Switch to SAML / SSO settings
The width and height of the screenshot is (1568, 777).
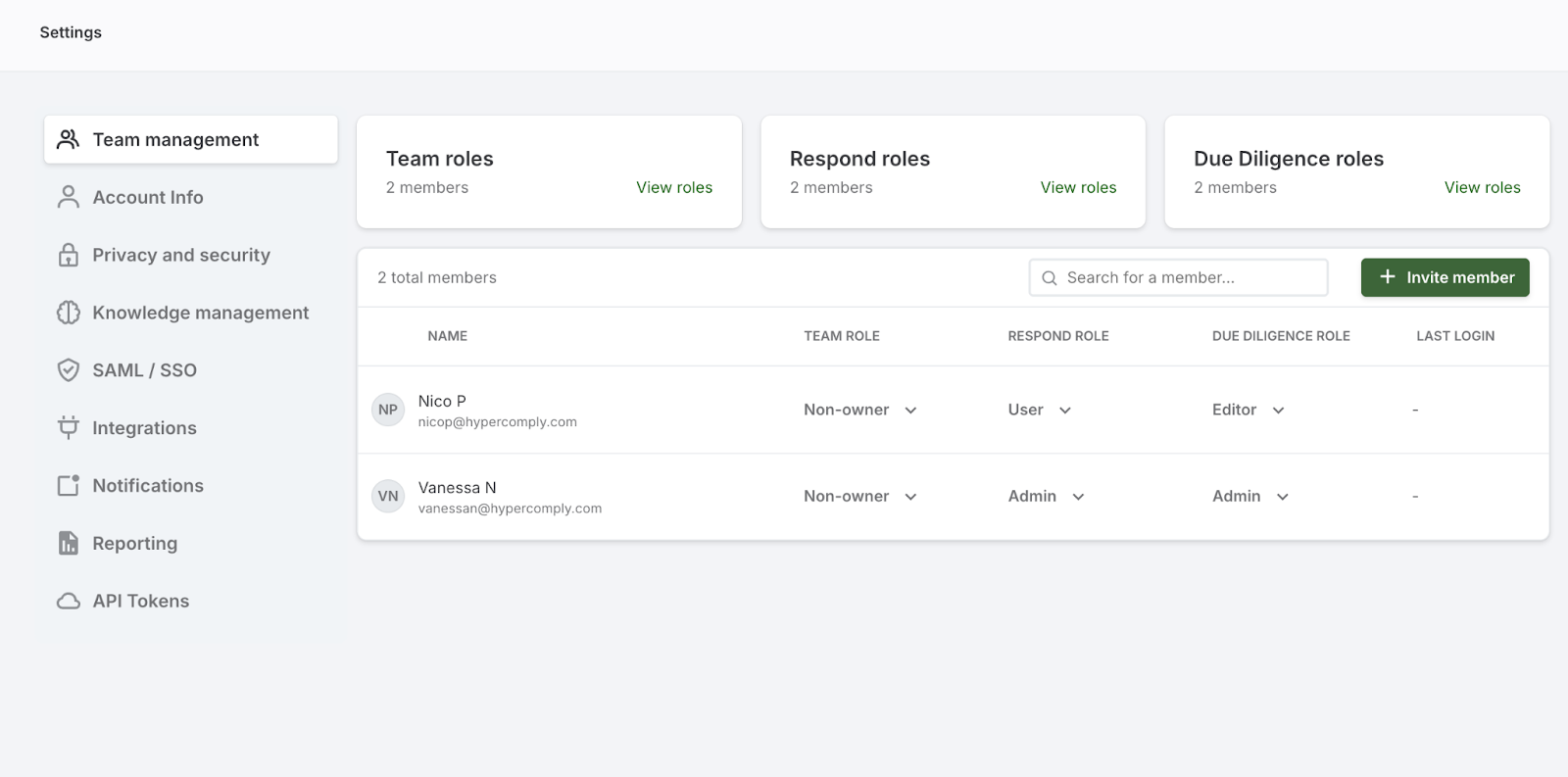[x=191, y=370]
